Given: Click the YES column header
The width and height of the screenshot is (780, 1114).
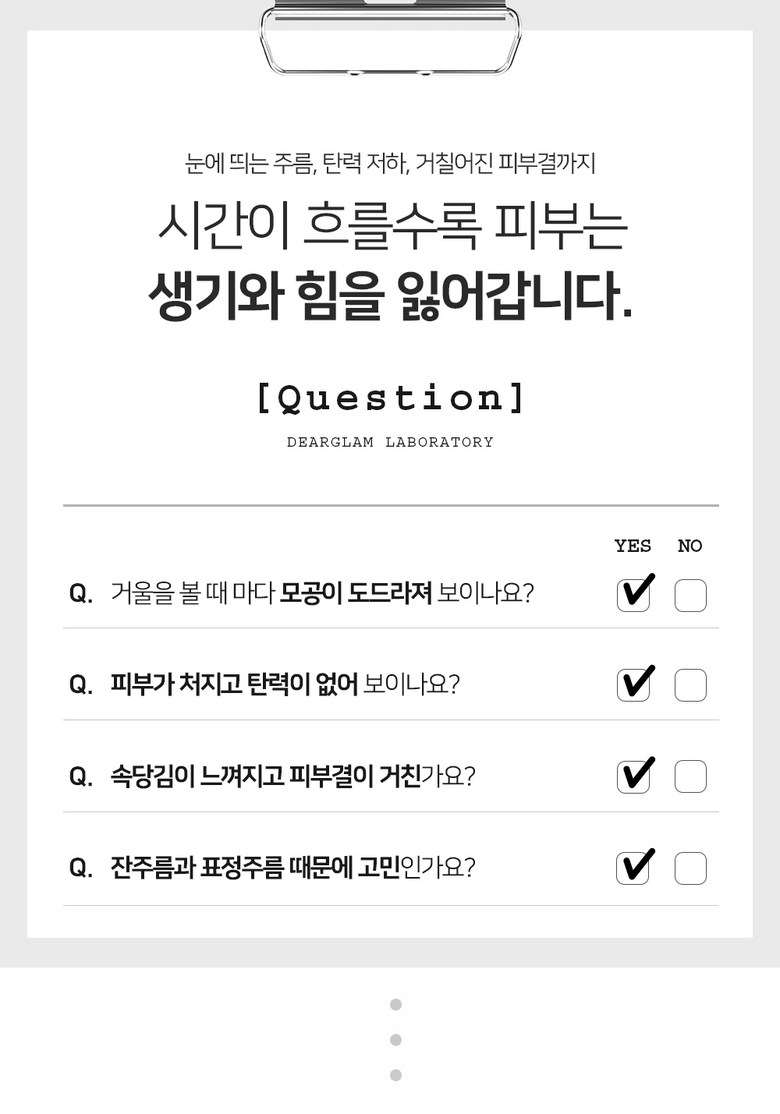Looking at the screenshot, I should 632,546.
